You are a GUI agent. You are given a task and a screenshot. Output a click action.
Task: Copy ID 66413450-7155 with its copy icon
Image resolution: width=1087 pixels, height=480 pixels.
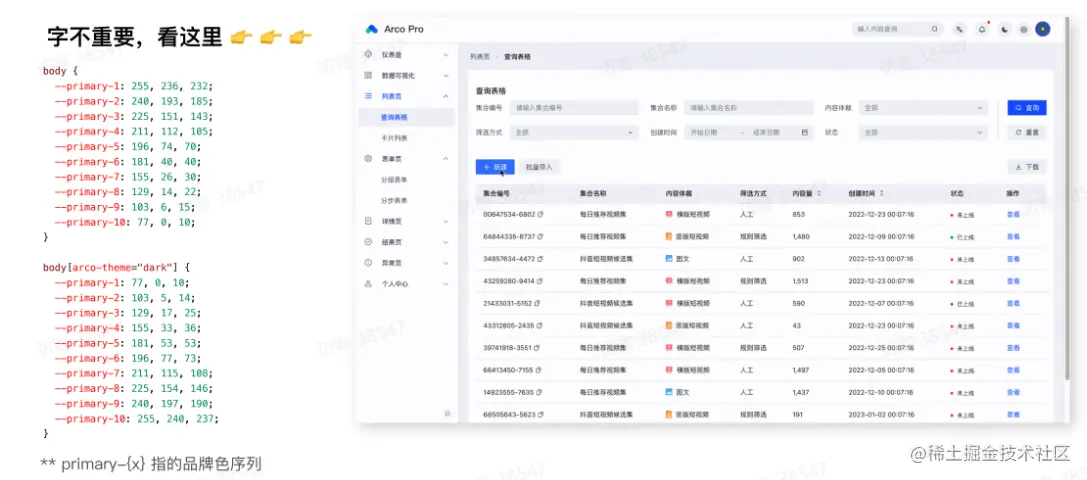point(540,370)
